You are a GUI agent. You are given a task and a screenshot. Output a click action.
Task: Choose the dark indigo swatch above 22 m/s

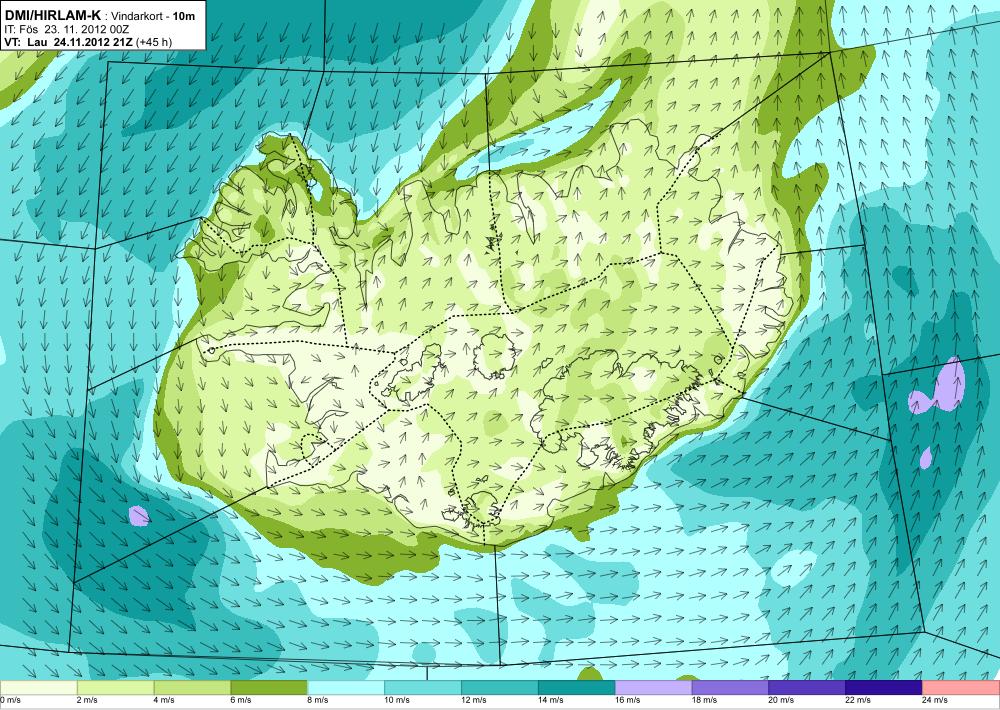click(884, 688)
